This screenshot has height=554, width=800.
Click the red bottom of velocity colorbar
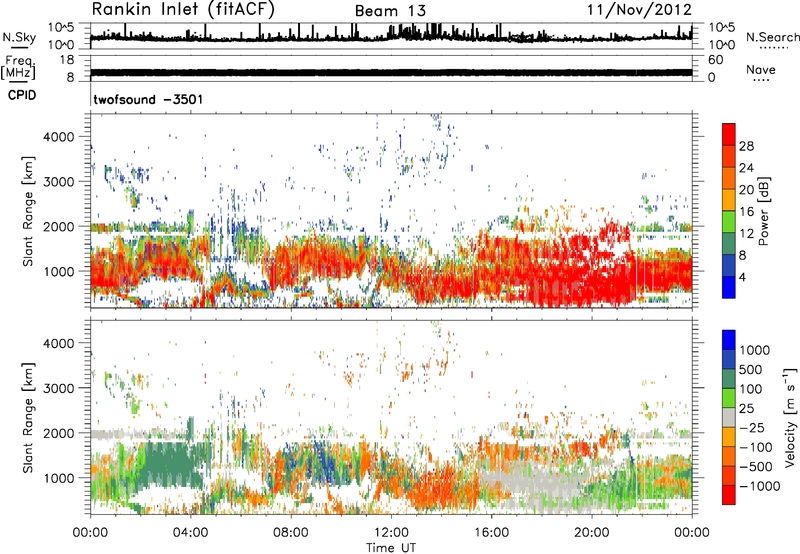pyautogui.click(x=729, y=495)
